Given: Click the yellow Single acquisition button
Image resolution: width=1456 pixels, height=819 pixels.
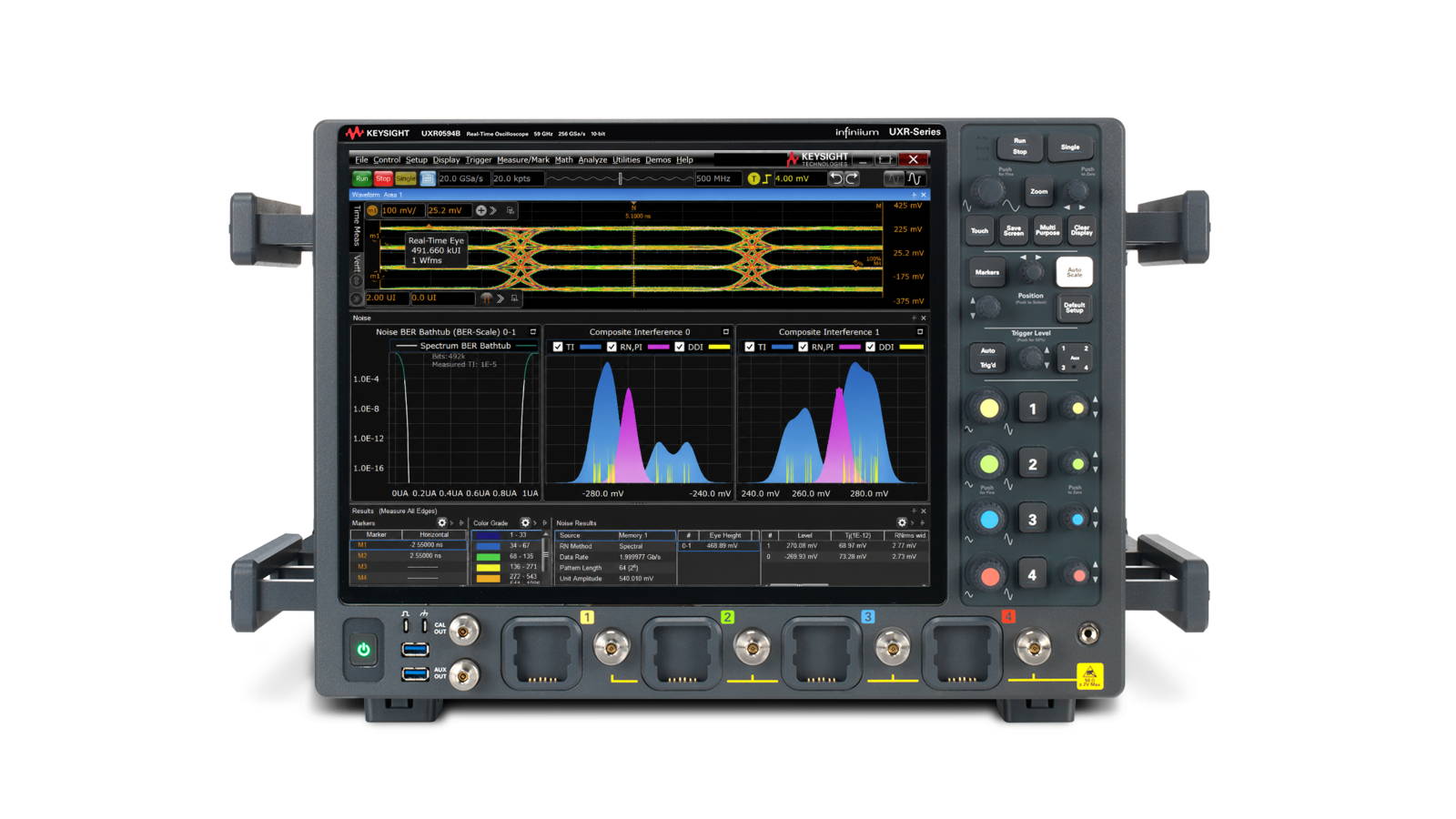Looking at the screenshot, I should (406, 178).
